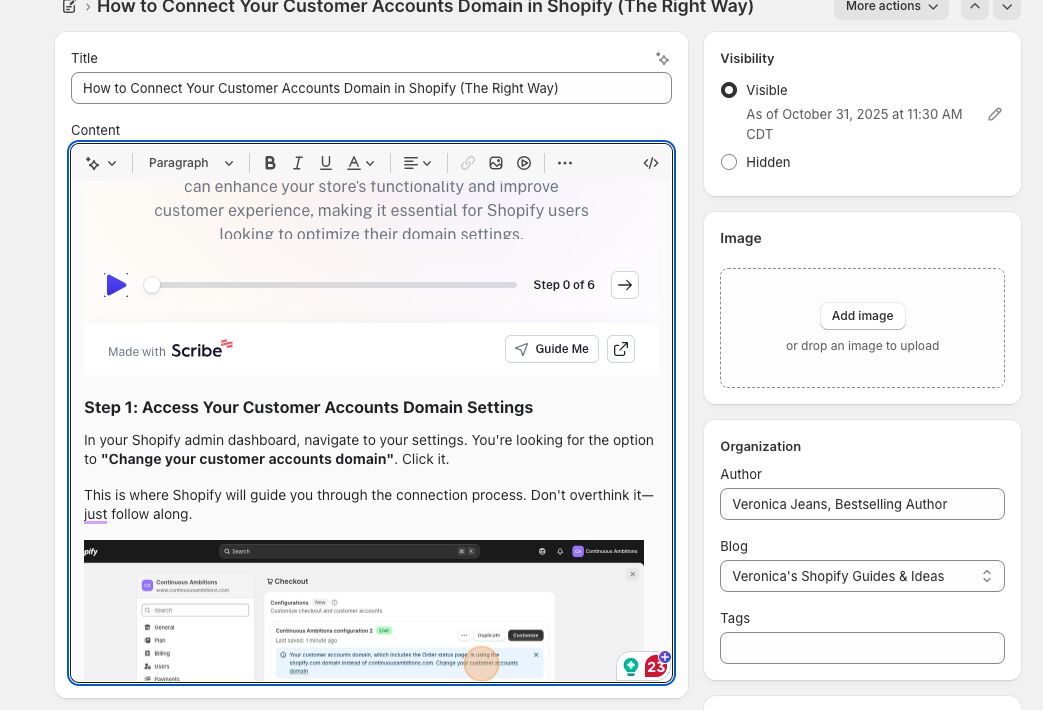
Task: Open the AI magic dropdown in the editor toolbar
Action: coord(101,163)
